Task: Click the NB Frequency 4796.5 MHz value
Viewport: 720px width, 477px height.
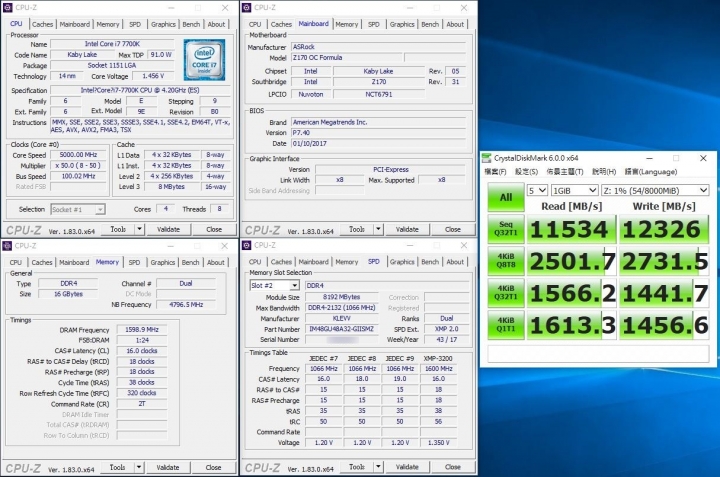Action: coord(186,304)
